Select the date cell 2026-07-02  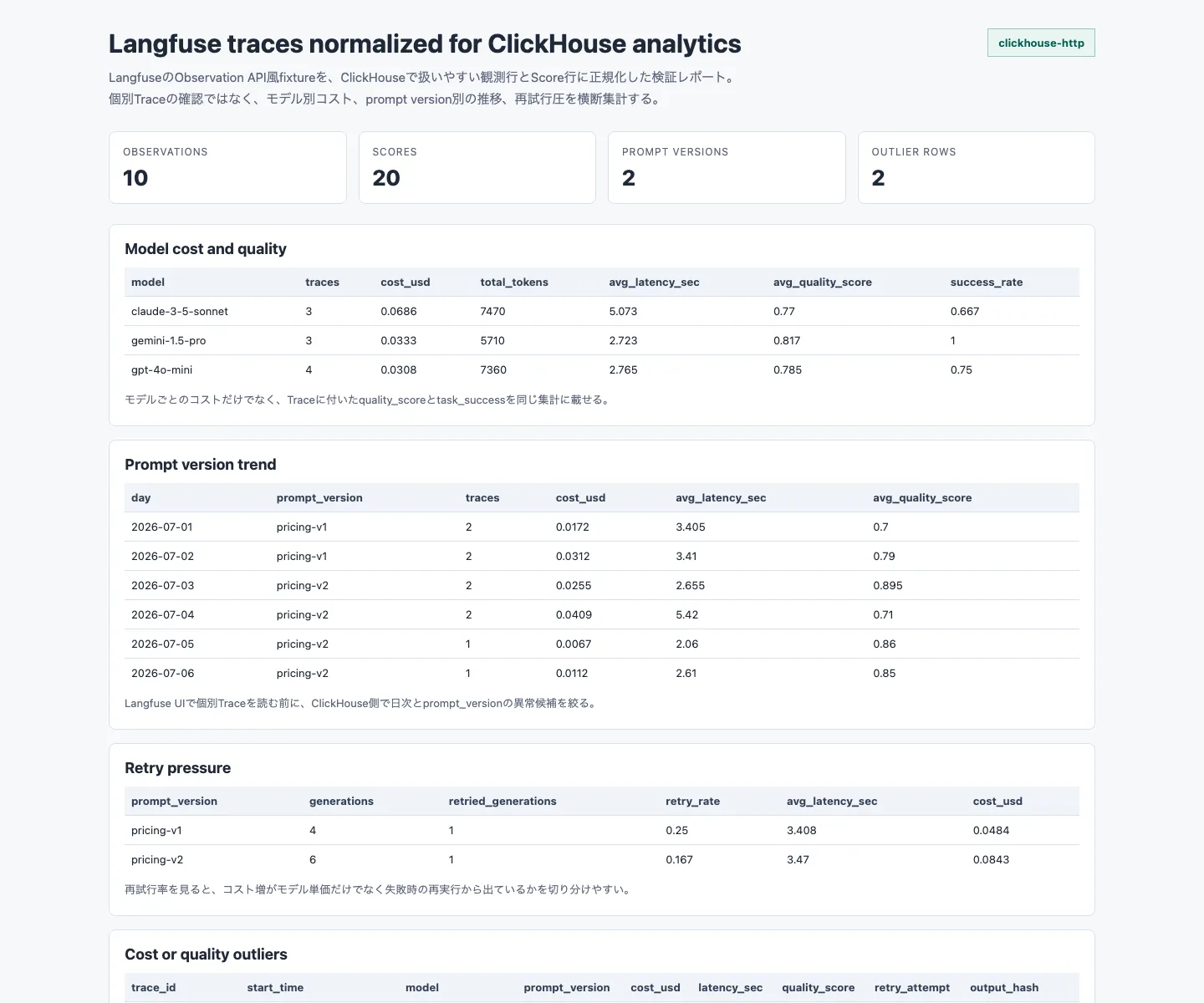162,557
